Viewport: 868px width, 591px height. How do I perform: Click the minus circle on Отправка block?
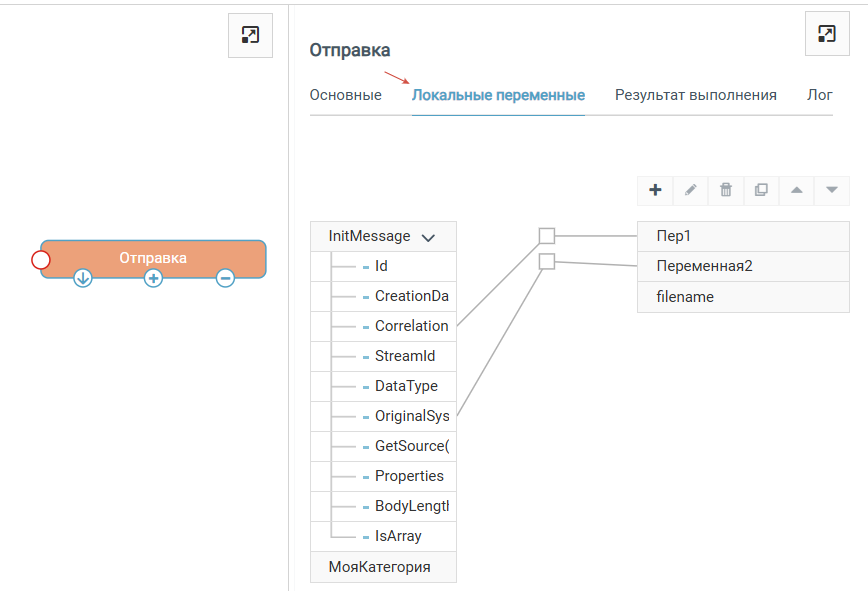point(226,278)
